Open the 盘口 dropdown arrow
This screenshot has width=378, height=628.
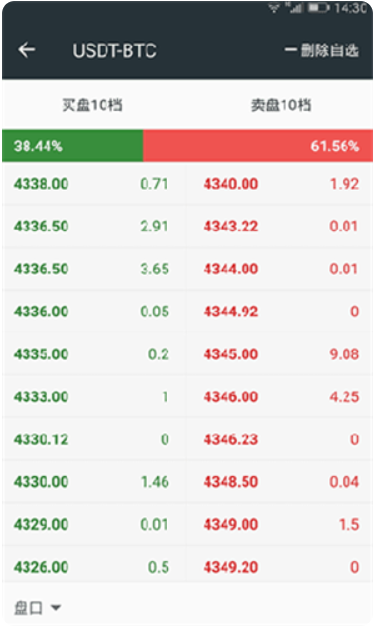[56, 608]
